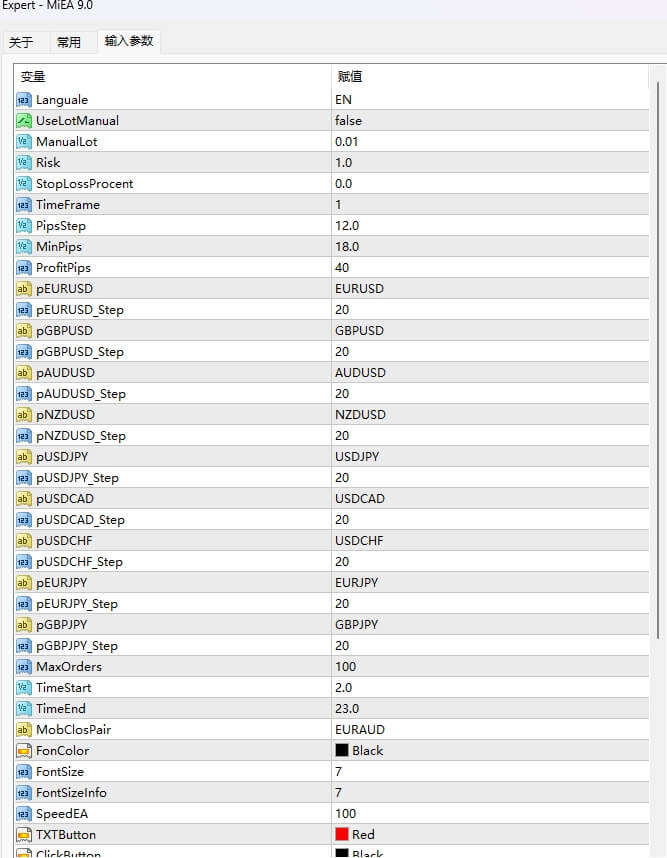Select the pUSDJPY_Step variable name
This screenshot has width=667, height=858.
click(x=77, y=478)
